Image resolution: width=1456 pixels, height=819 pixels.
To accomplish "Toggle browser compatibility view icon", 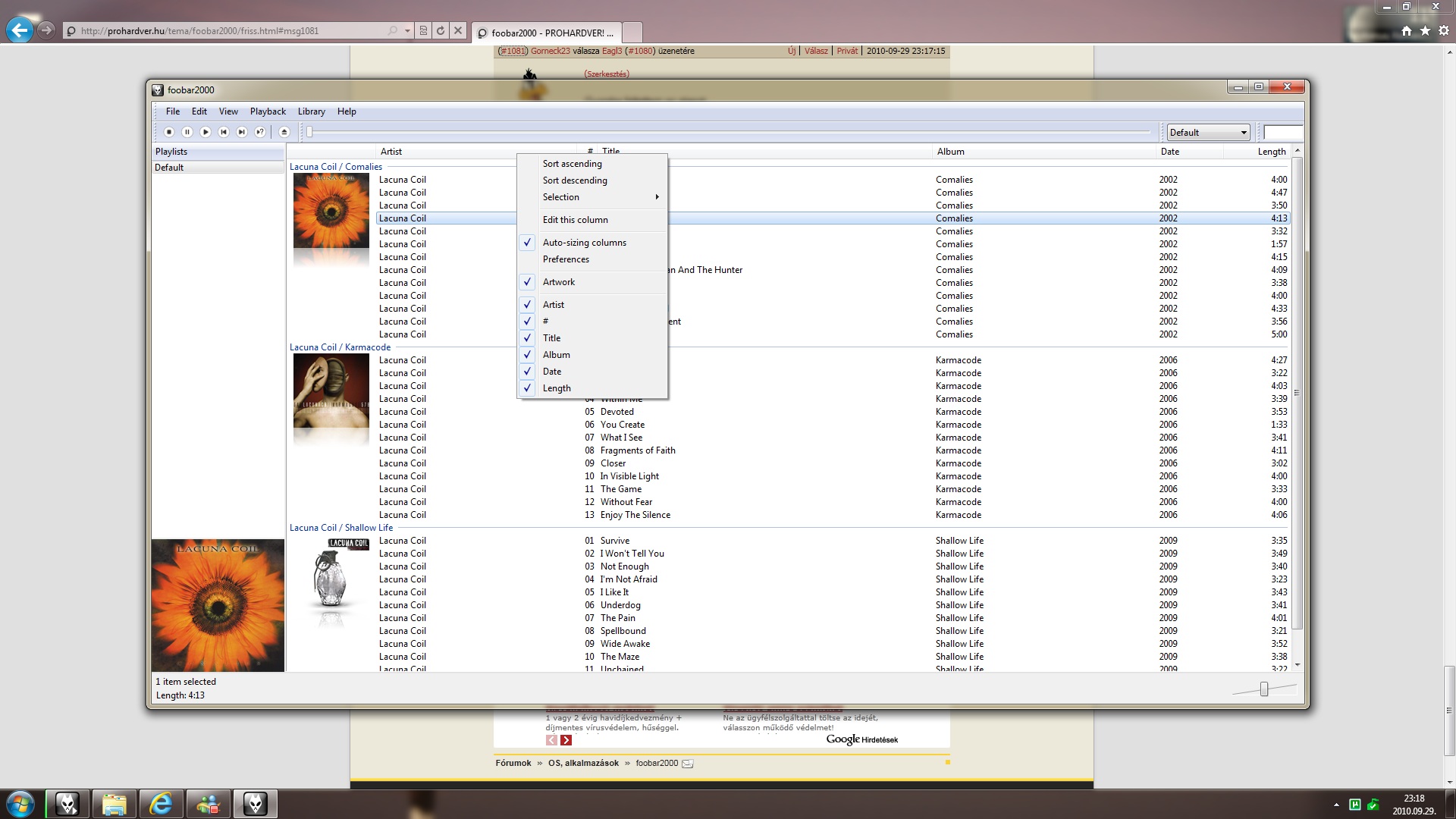I will [423, 31].
